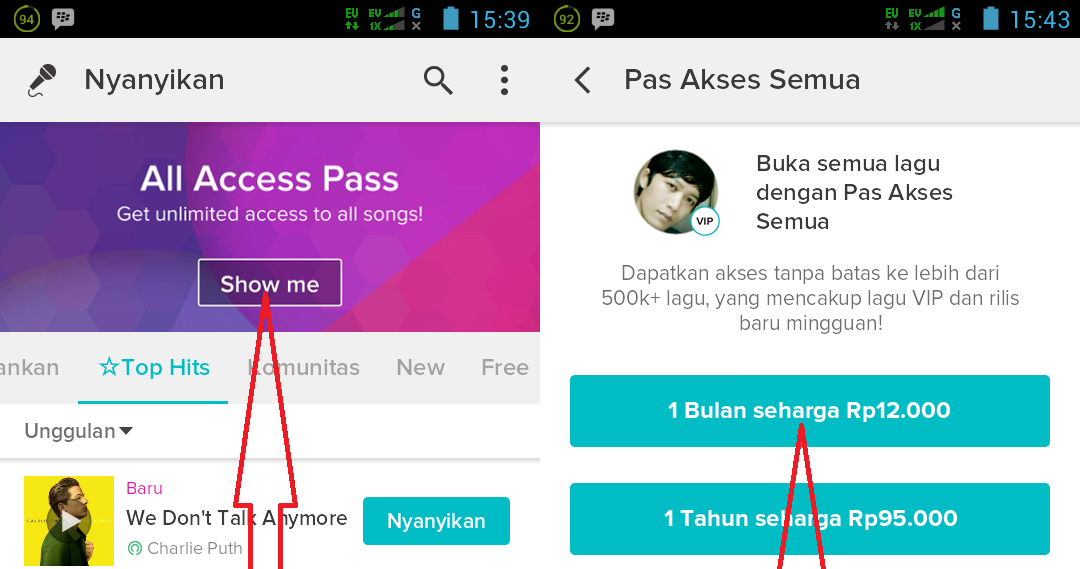Go back with the left chevron arrow
1084x569 pixels.
(x=583, y=80)
